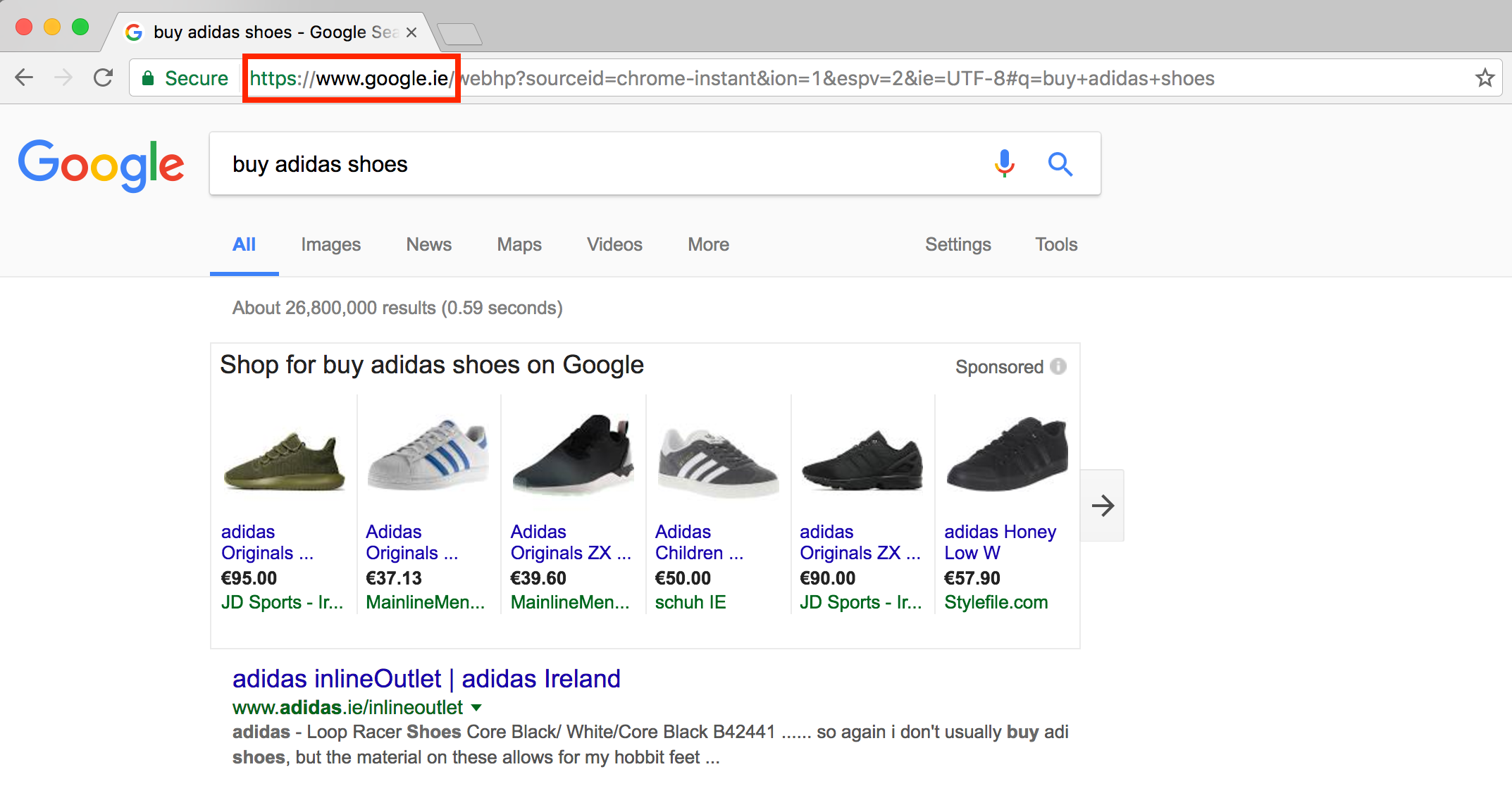The image size is (1512, 786).
Task: Open the More search menu
Action: [708, 244]
